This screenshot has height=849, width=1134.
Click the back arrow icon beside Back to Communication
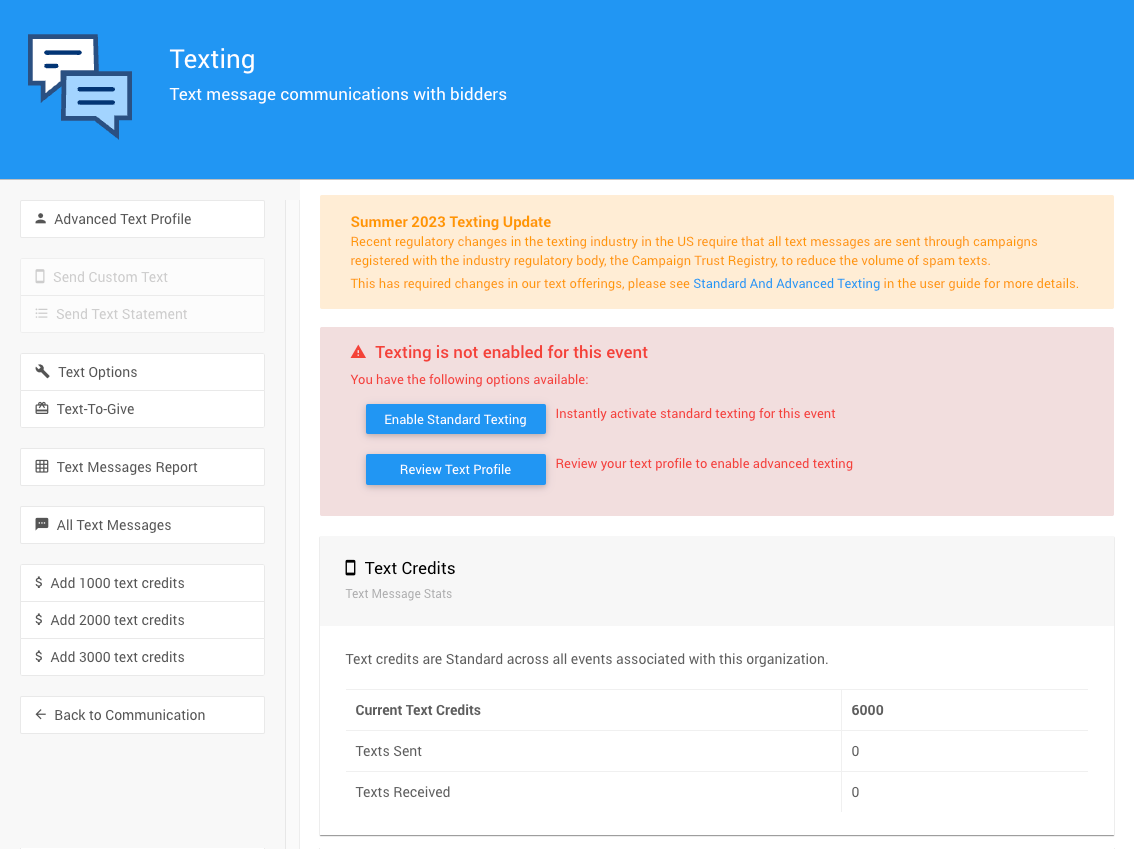pos(41,715)
